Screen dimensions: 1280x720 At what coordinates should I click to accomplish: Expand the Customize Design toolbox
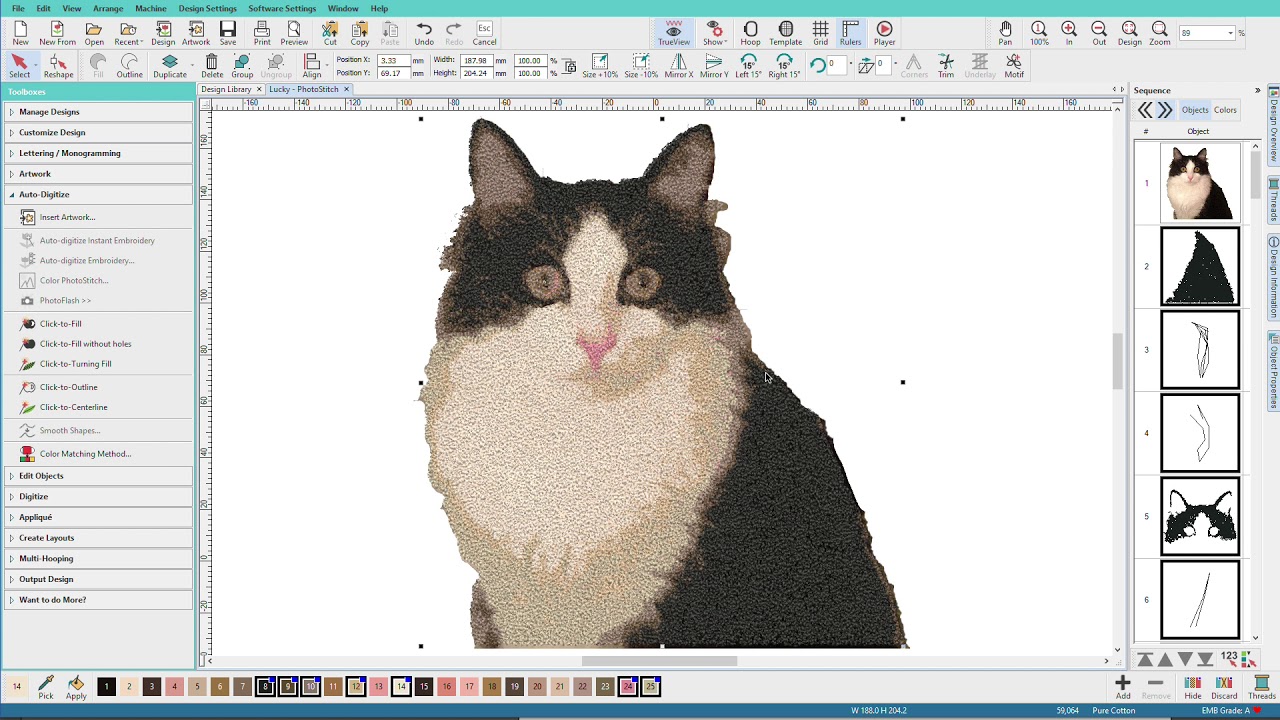(98, 132)
